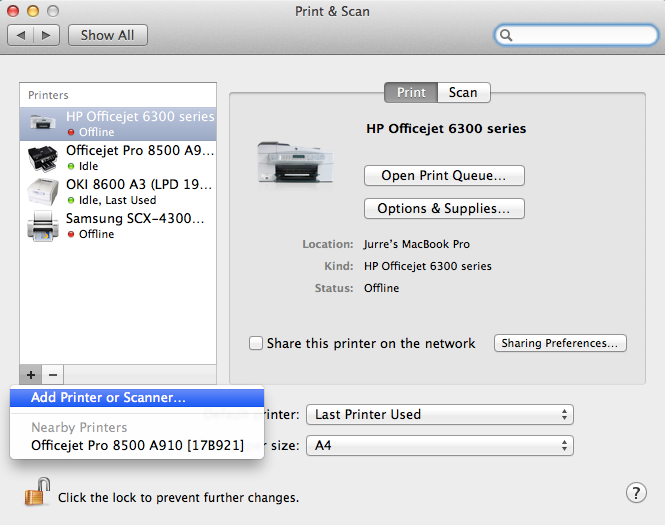Image resolution: width=665 pixels, height=525 pixels.
Task: Open Sharing Preferences
Action: click(560, 343)
